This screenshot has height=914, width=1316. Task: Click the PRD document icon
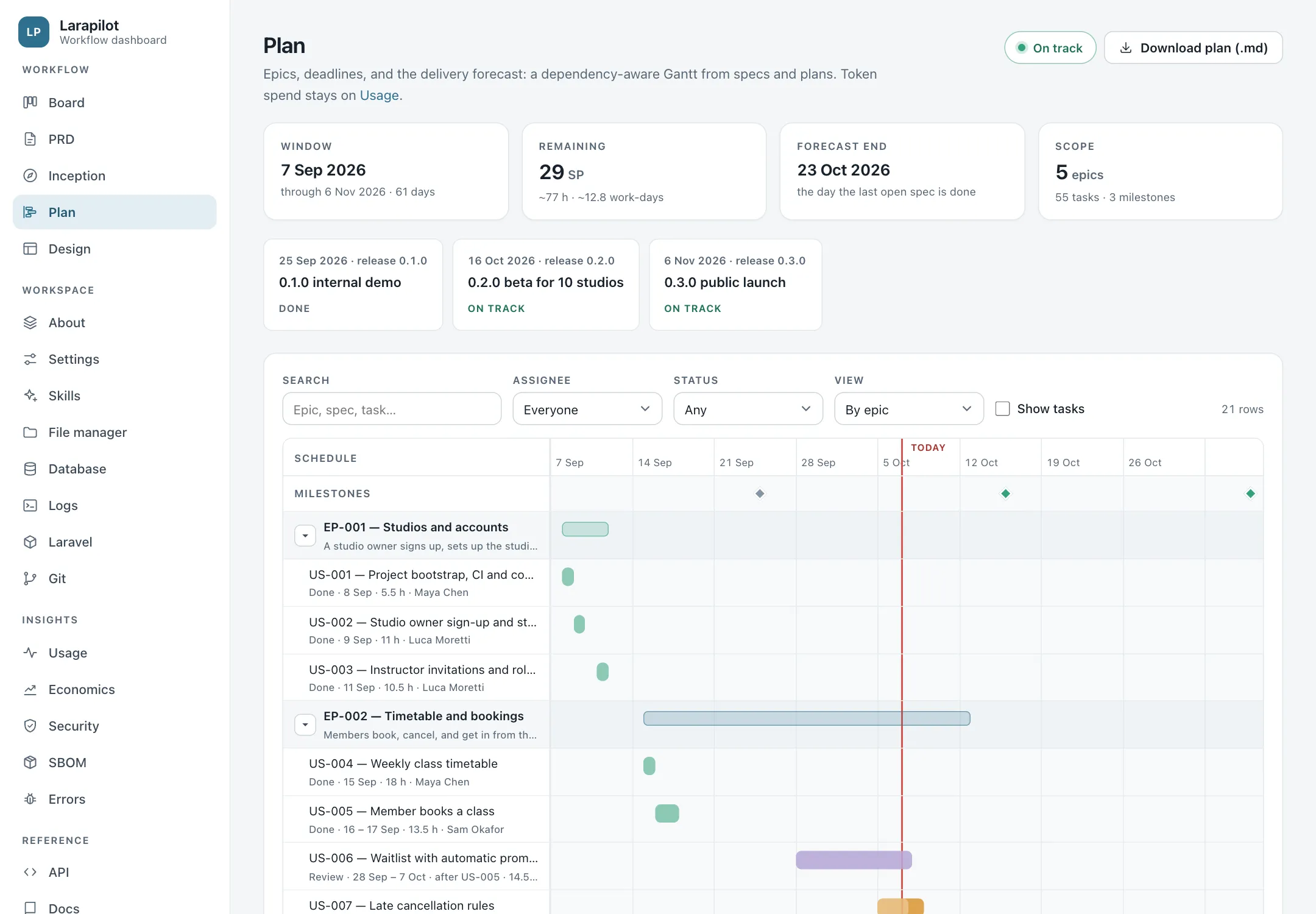[x=30, y=139]
